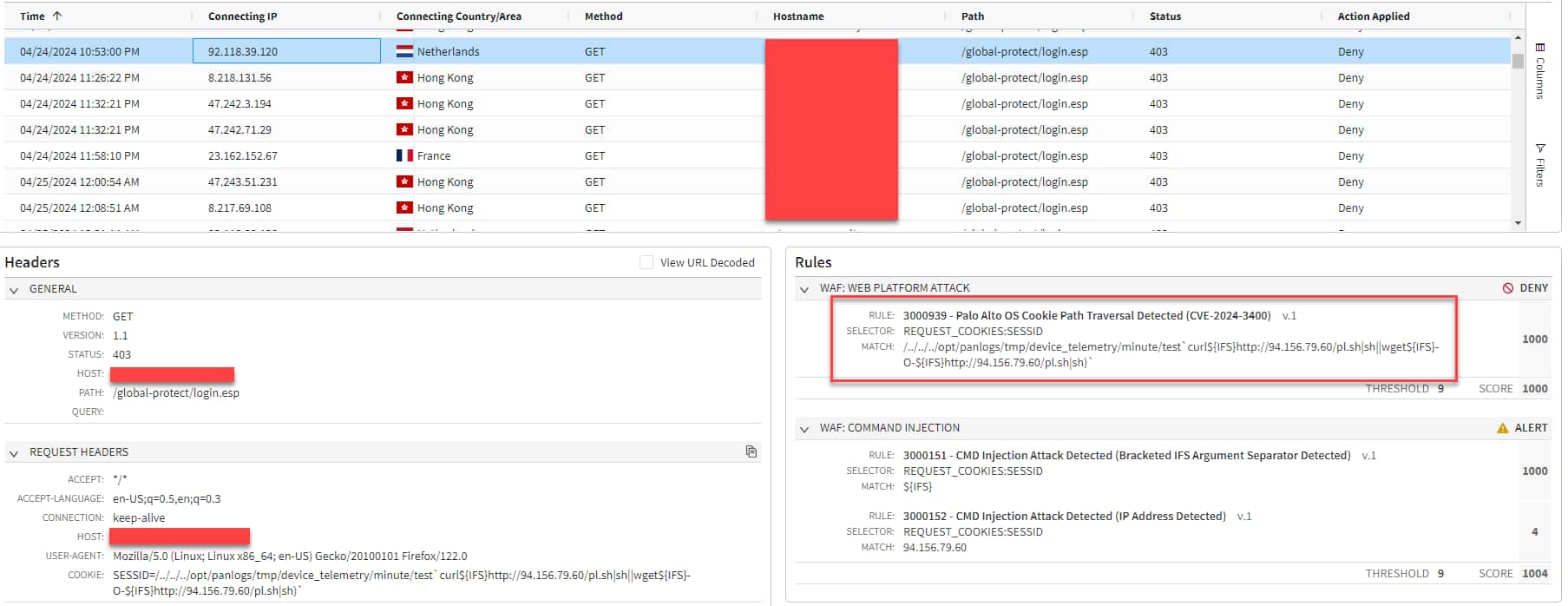Collapse the WAF: WEB PLATFORM ATTACK section
1568x606 pixels.
click(x=804, y=288)
